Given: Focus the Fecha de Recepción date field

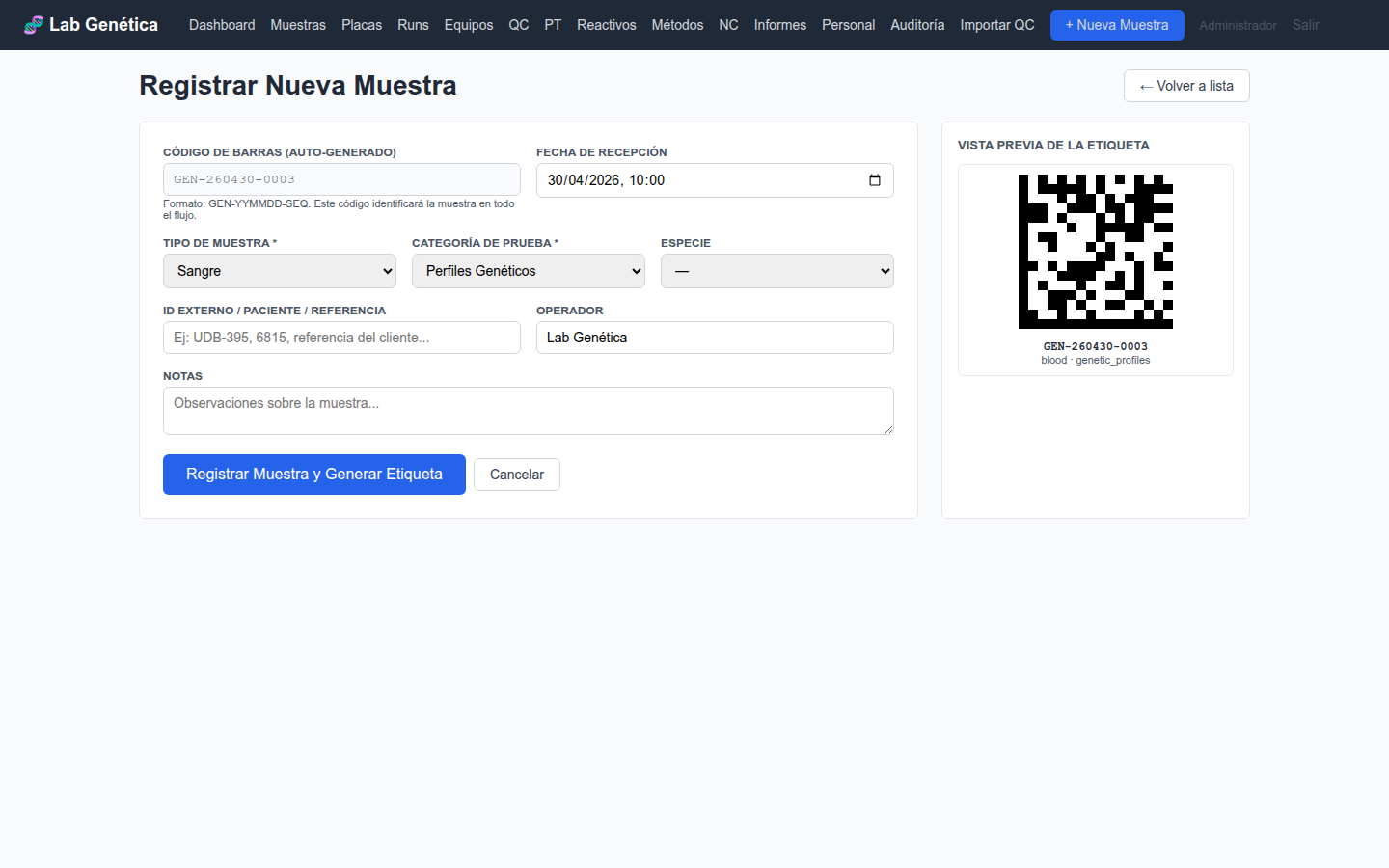Looking at the screenshot, I should pyautogui.click(x=715, y=180).
